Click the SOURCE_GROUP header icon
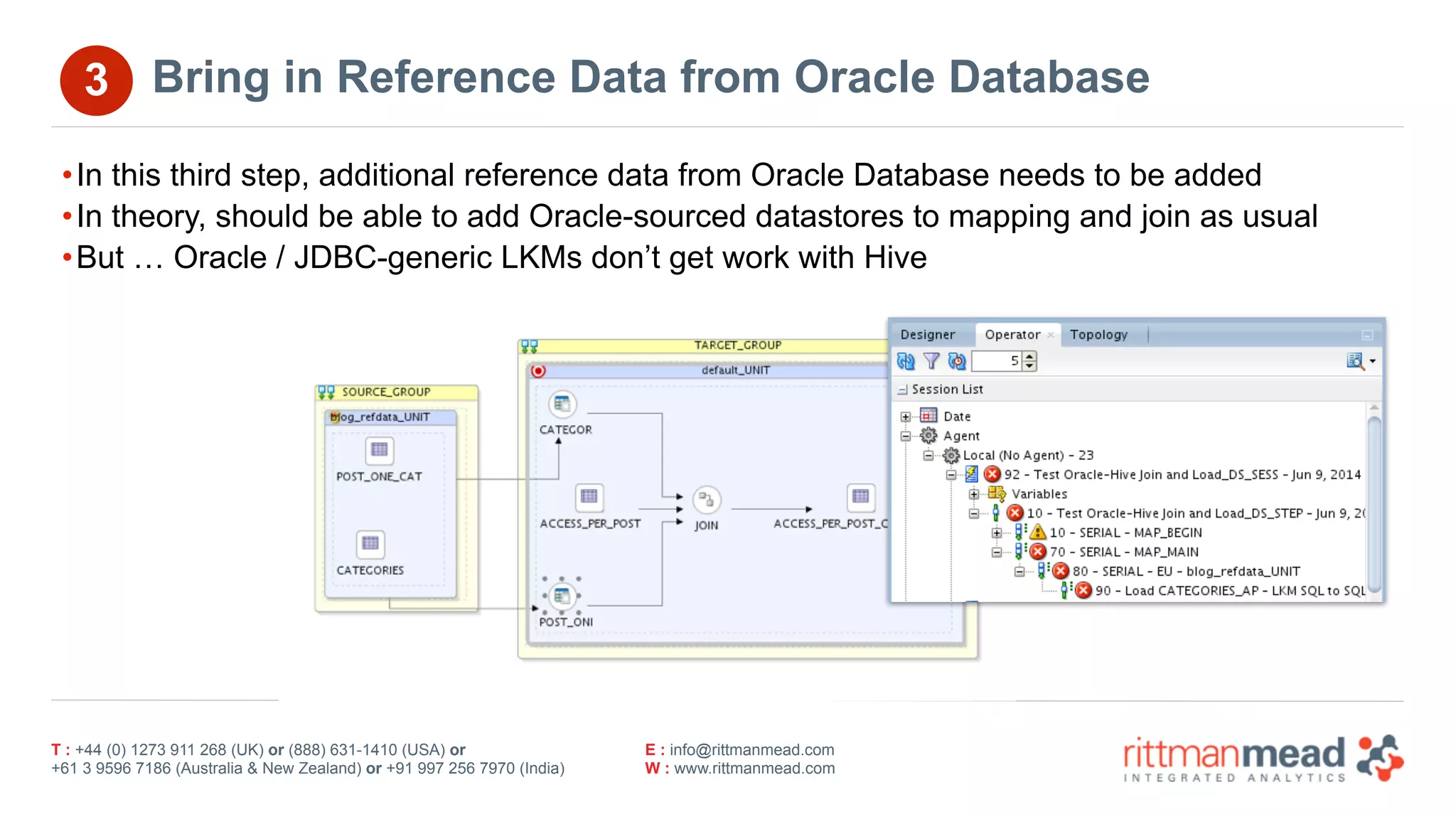1456x819 pixels. (326, 392)
